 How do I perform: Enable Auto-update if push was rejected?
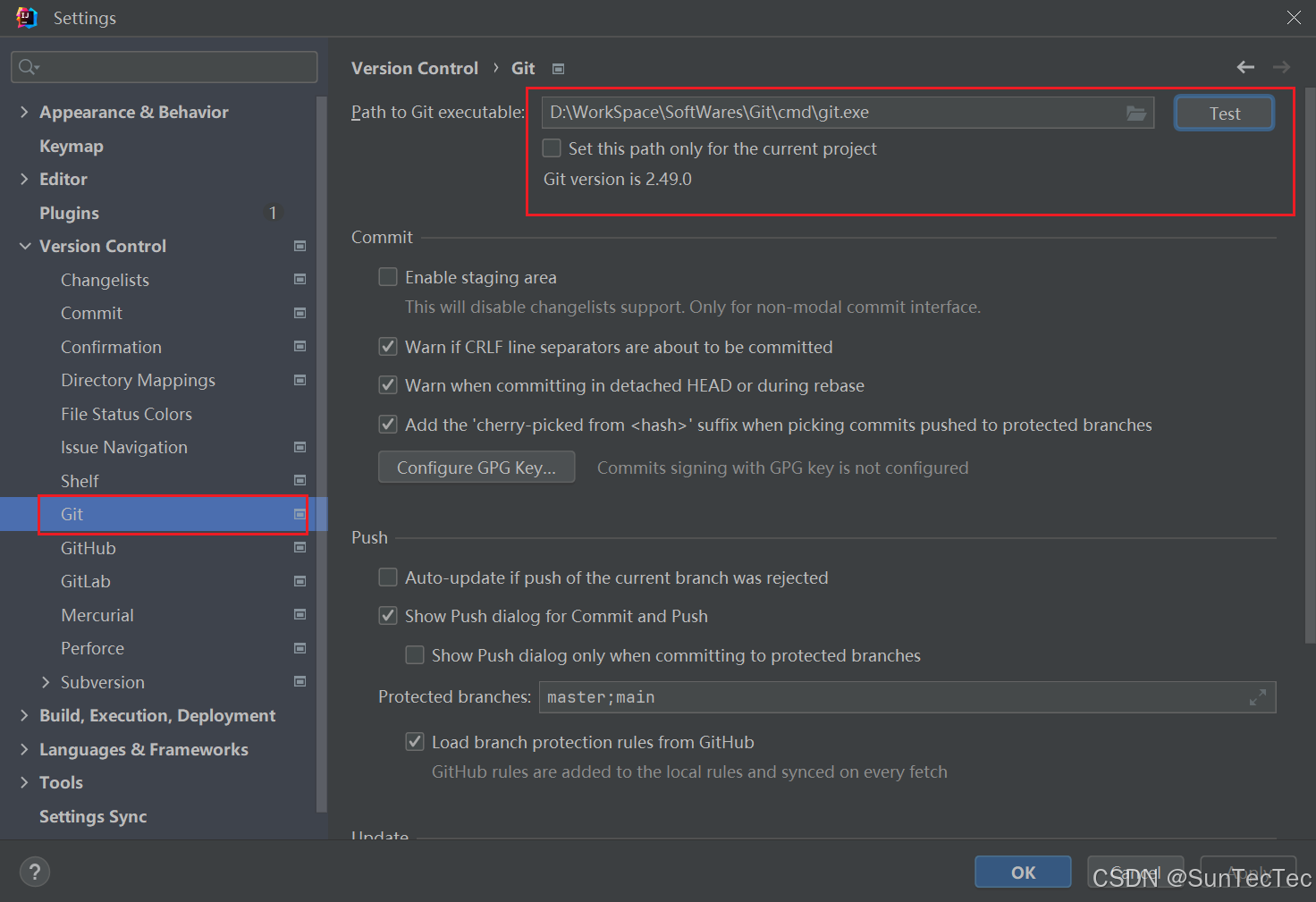(388, 577)
